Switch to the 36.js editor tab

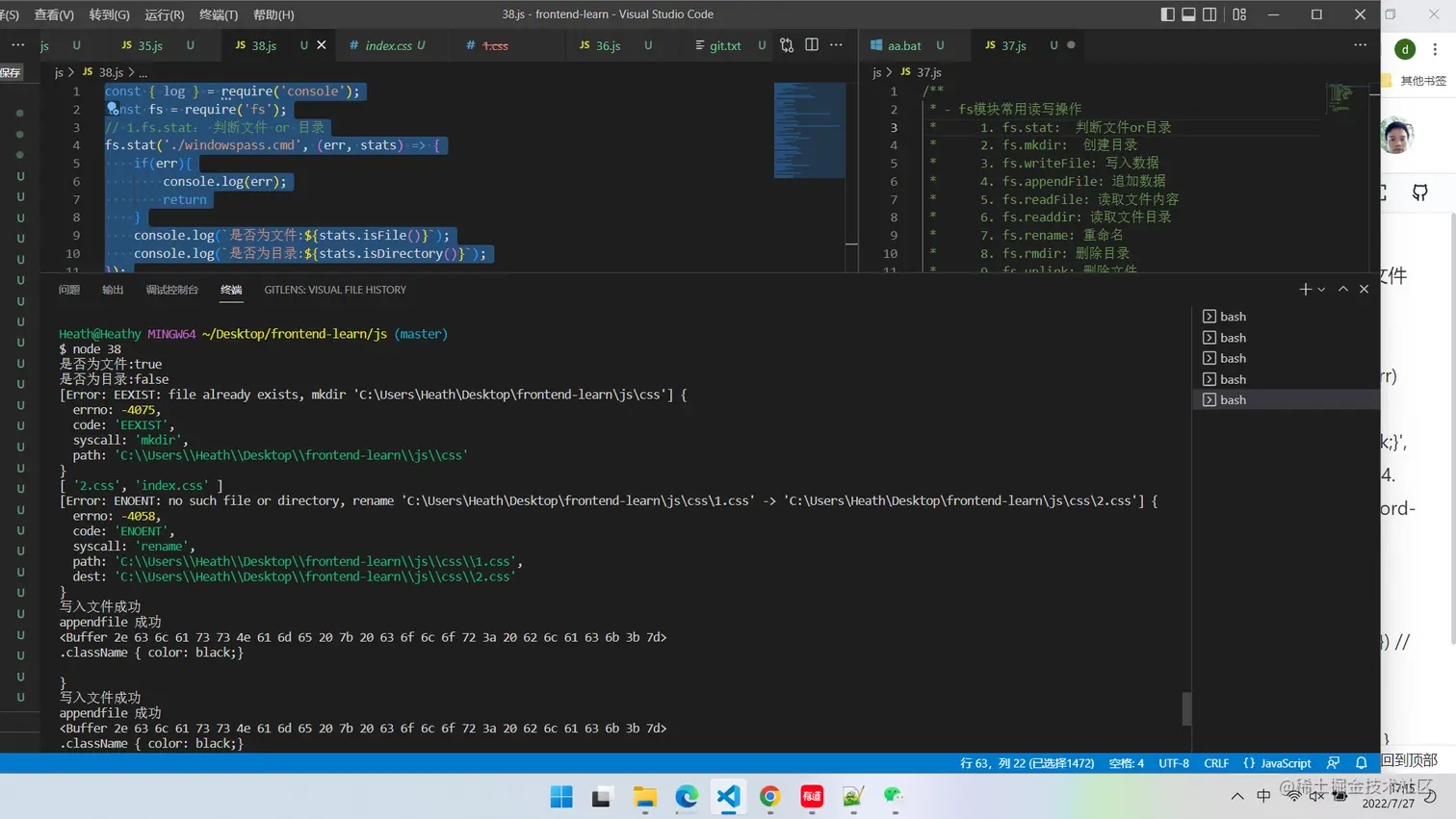tap(607, 45)
